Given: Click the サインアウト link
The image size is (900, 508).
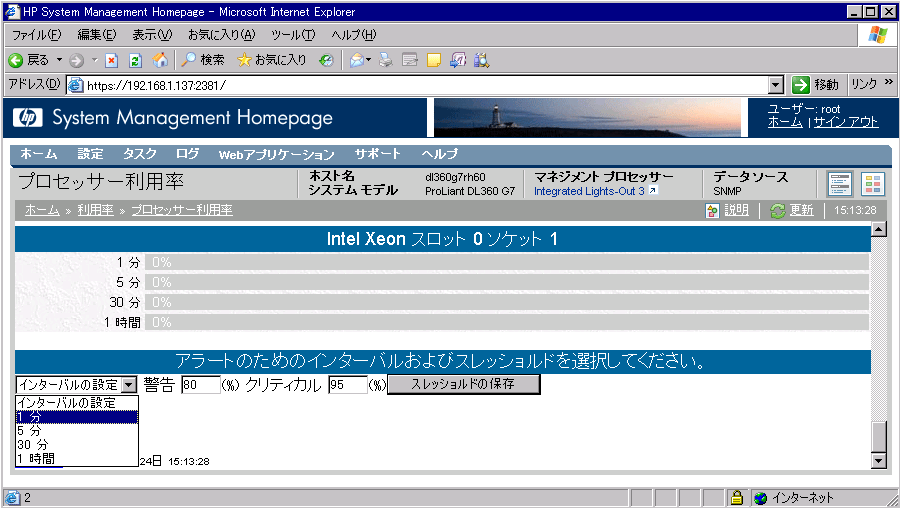Looking at the screenshot, I should (x=845, y=122).
